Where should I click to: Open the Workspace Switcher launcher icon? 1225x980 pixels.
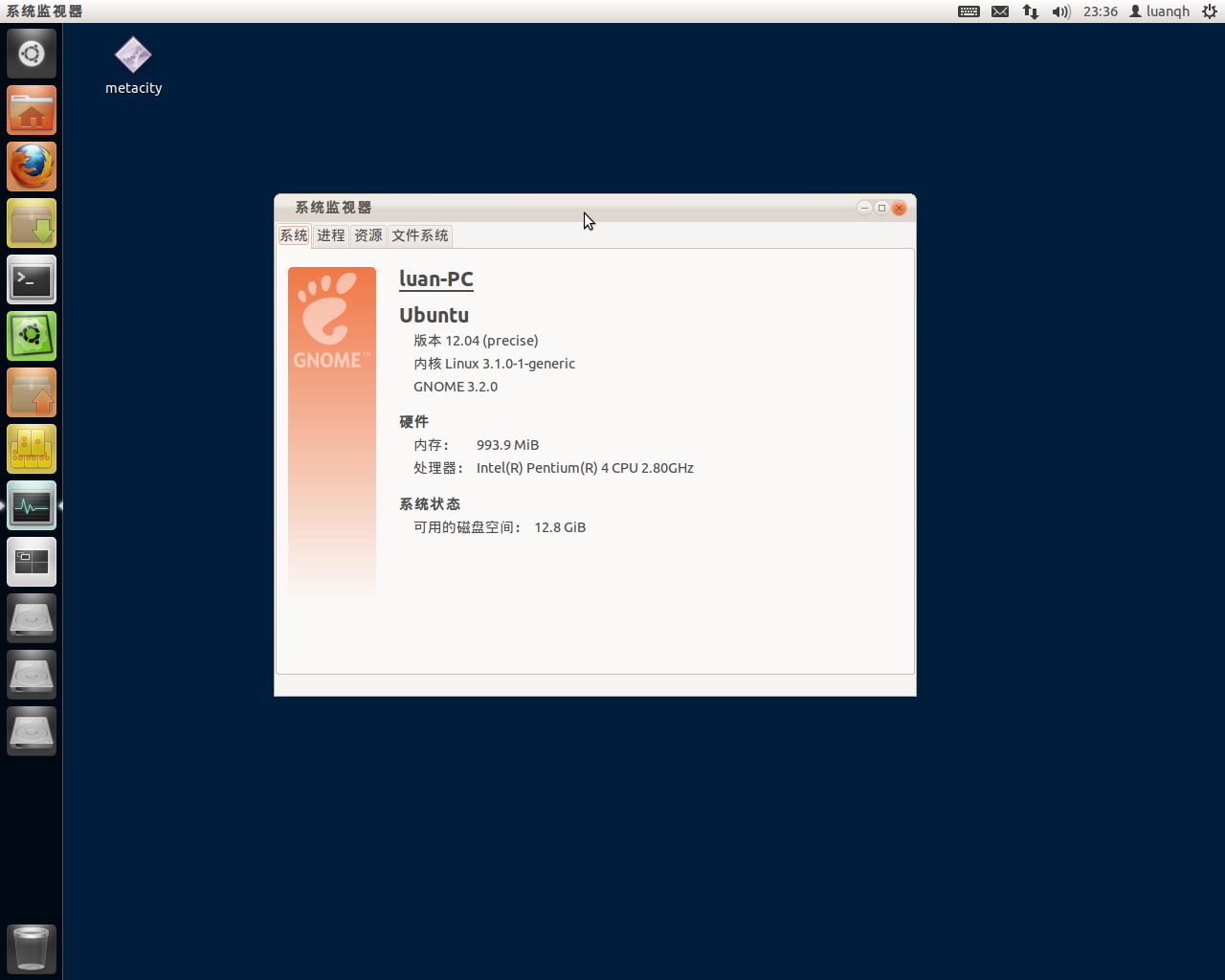[32, 562]
